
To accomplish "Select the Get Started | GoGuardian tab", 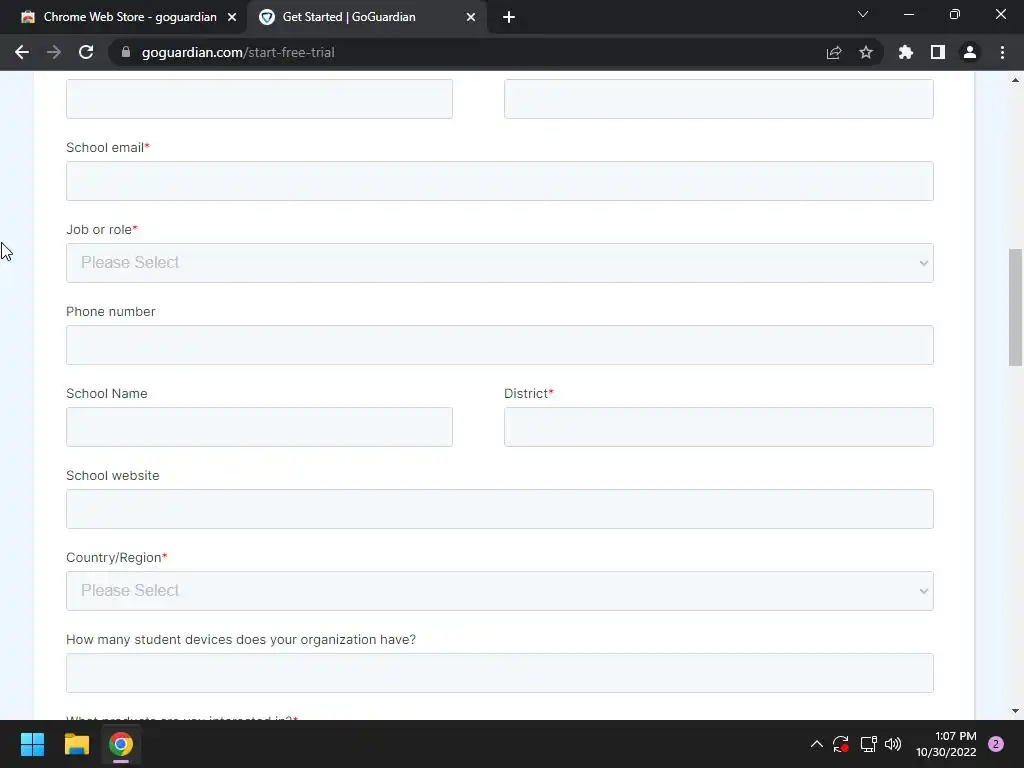I will pyautogui.click(x=349, y=17).
